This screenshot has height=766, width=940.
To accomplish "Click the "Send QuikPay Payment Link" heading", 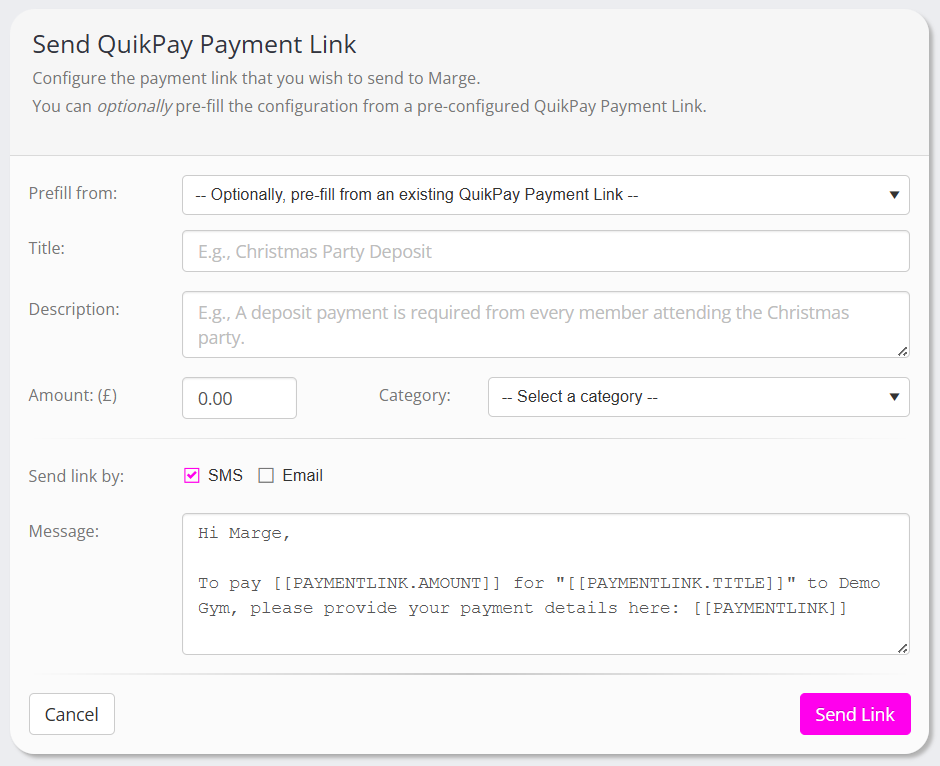I will pyautogui.click(x=194, y=44).
